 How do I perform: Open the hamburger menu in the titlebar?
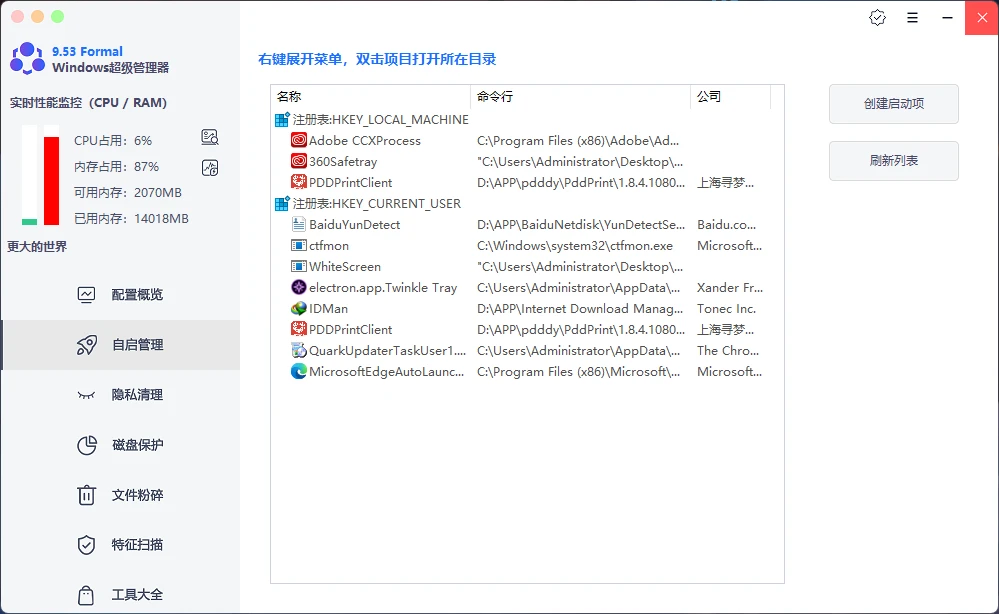pyautogui.click(x=912, y=17)
